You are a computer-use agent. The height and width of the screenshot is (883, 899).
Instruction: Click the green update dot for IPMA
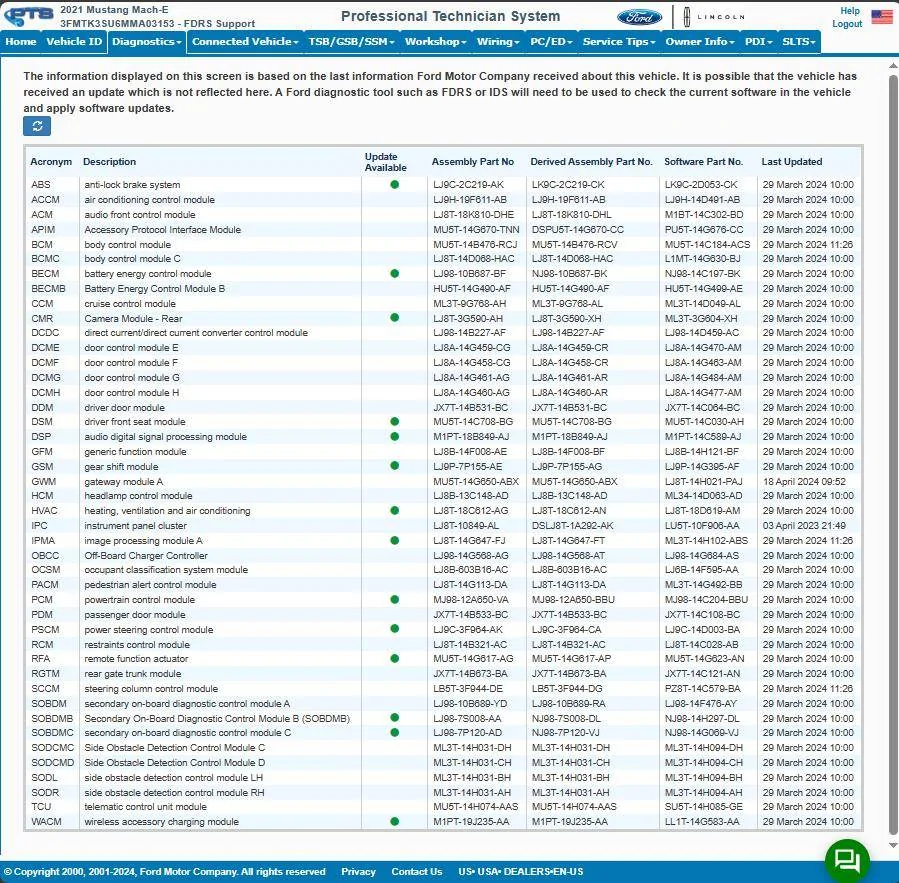tap(394, 540)
